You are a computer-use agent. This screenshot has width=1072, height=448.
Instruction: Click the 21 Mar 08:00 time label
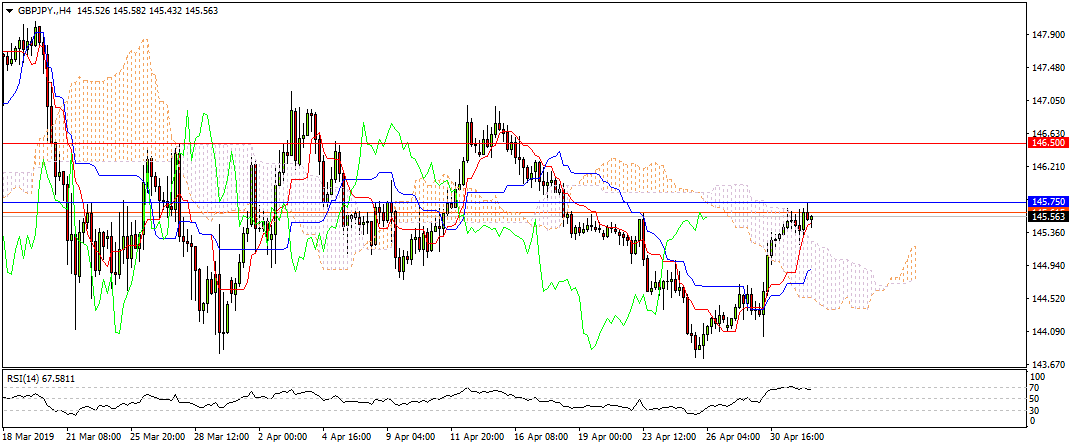coord(94,436)
